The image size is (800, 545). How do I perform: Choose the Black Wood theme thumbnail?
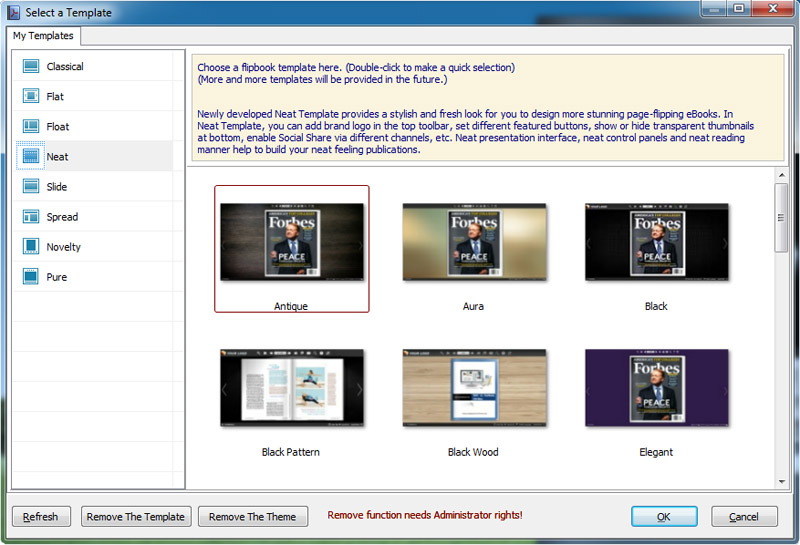[473, 387]
